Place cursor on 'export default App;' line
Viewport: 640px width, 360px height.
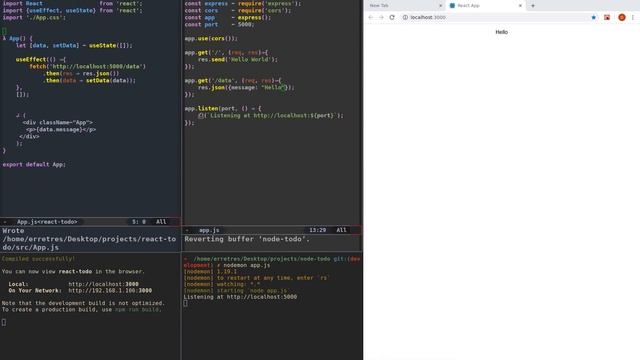point(34,164)
